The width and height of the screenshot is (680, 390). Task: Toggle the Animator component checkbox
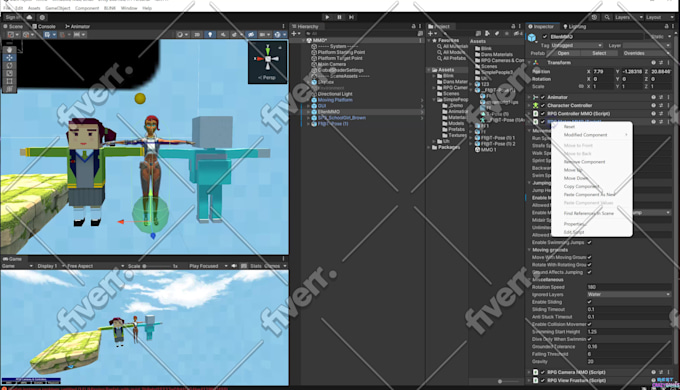click(542, 97)
